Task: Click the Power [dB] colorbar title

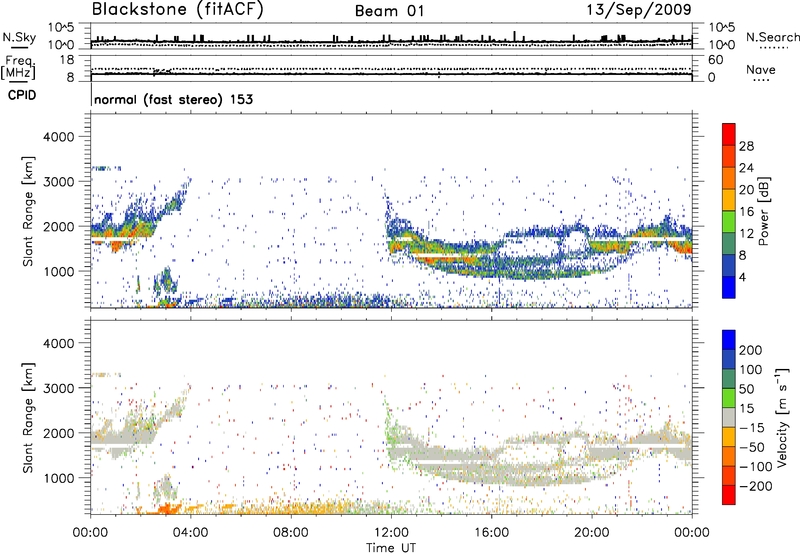Action: [764, 211]
